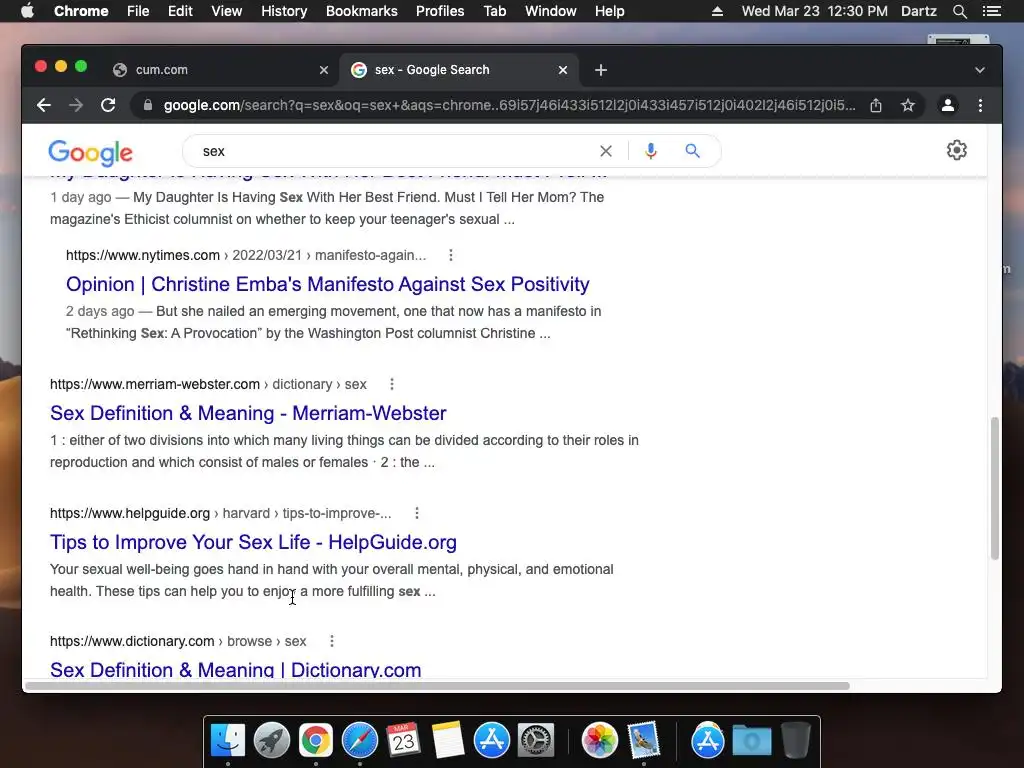Viewport: 1024px width, 768px height.
Task: Open a new tab with plus button
Action: (x=601, y=70)
